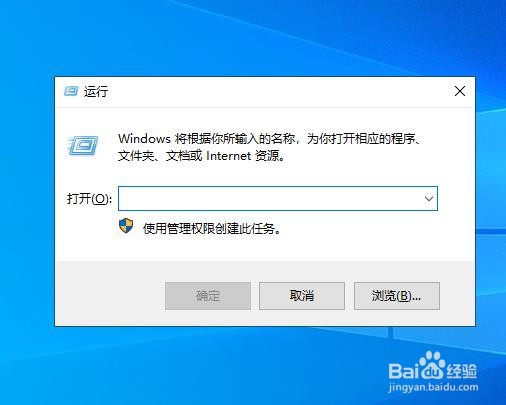
Task: Click the 运行 title text
Action: [x=96, y=91]
